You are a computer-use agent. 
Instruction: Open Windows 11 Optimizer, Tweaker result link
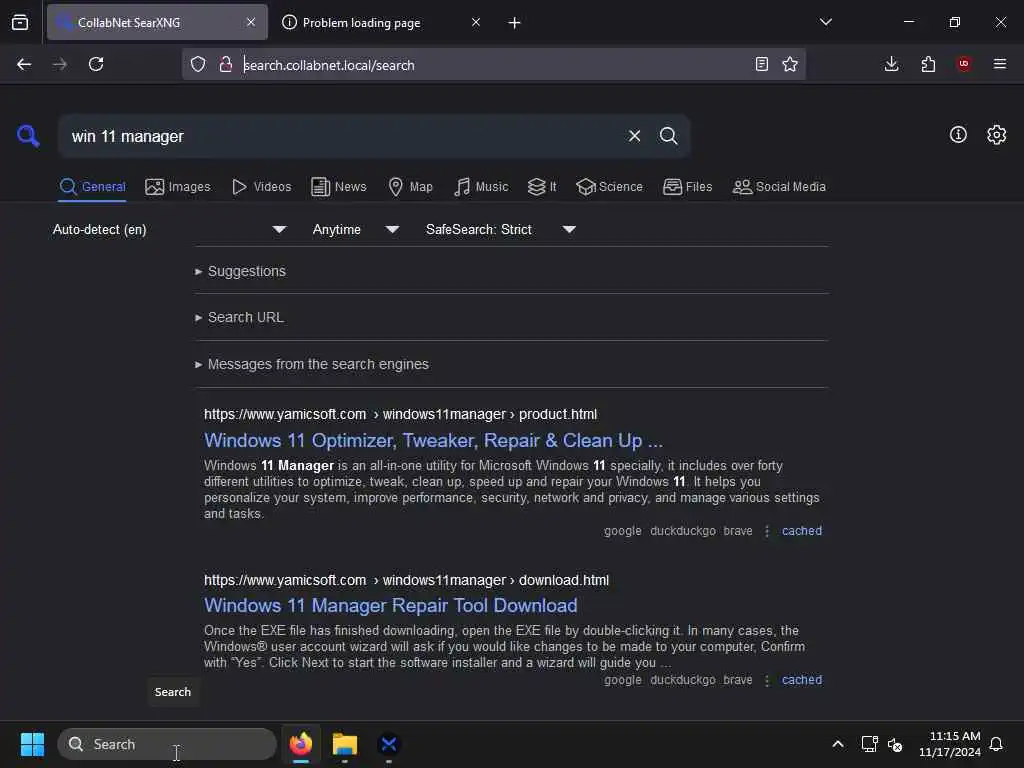[x=433, y=440]
